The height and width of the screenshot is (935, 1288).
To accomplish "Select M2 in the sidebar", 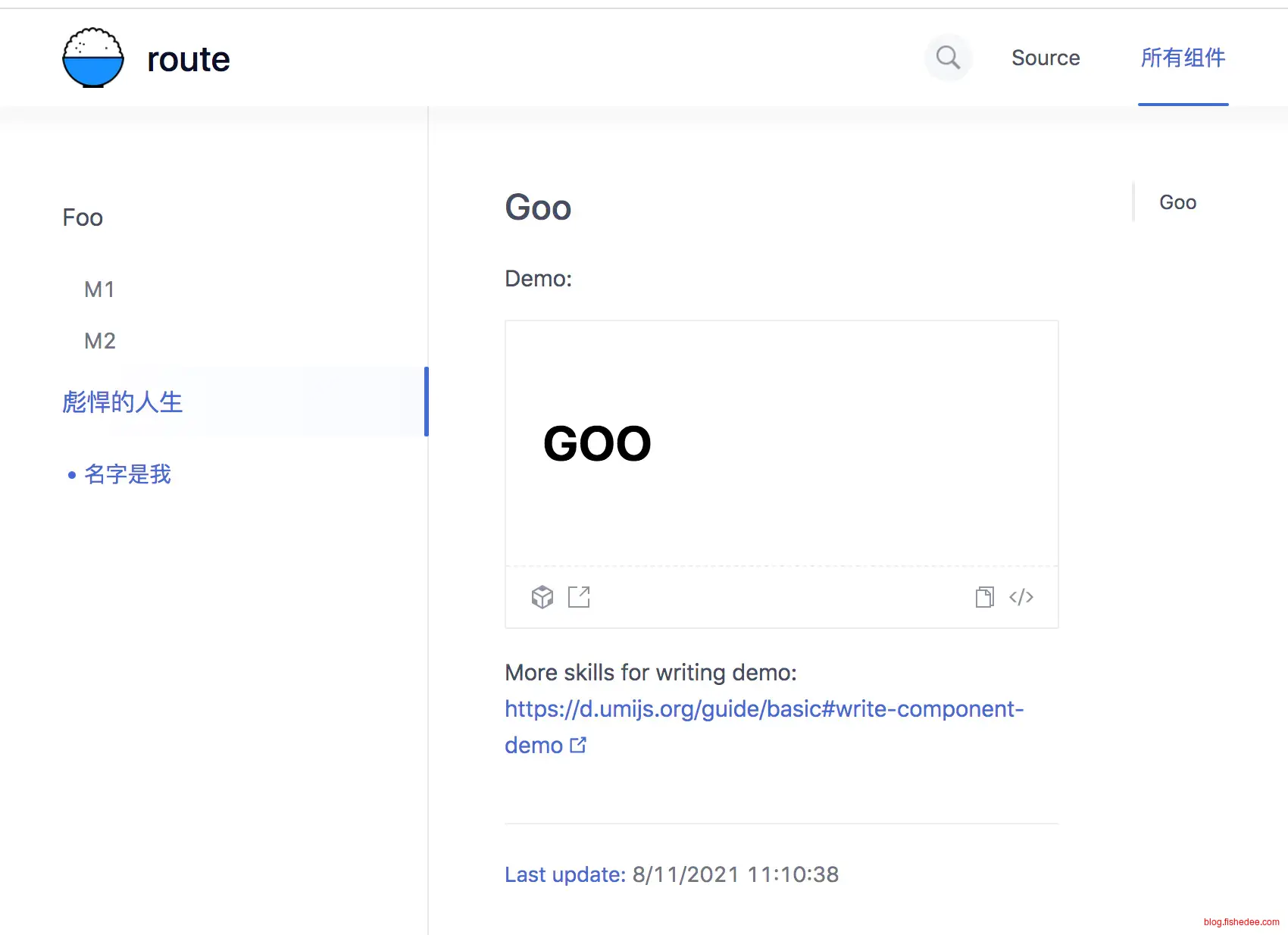I will click(100, 341).
